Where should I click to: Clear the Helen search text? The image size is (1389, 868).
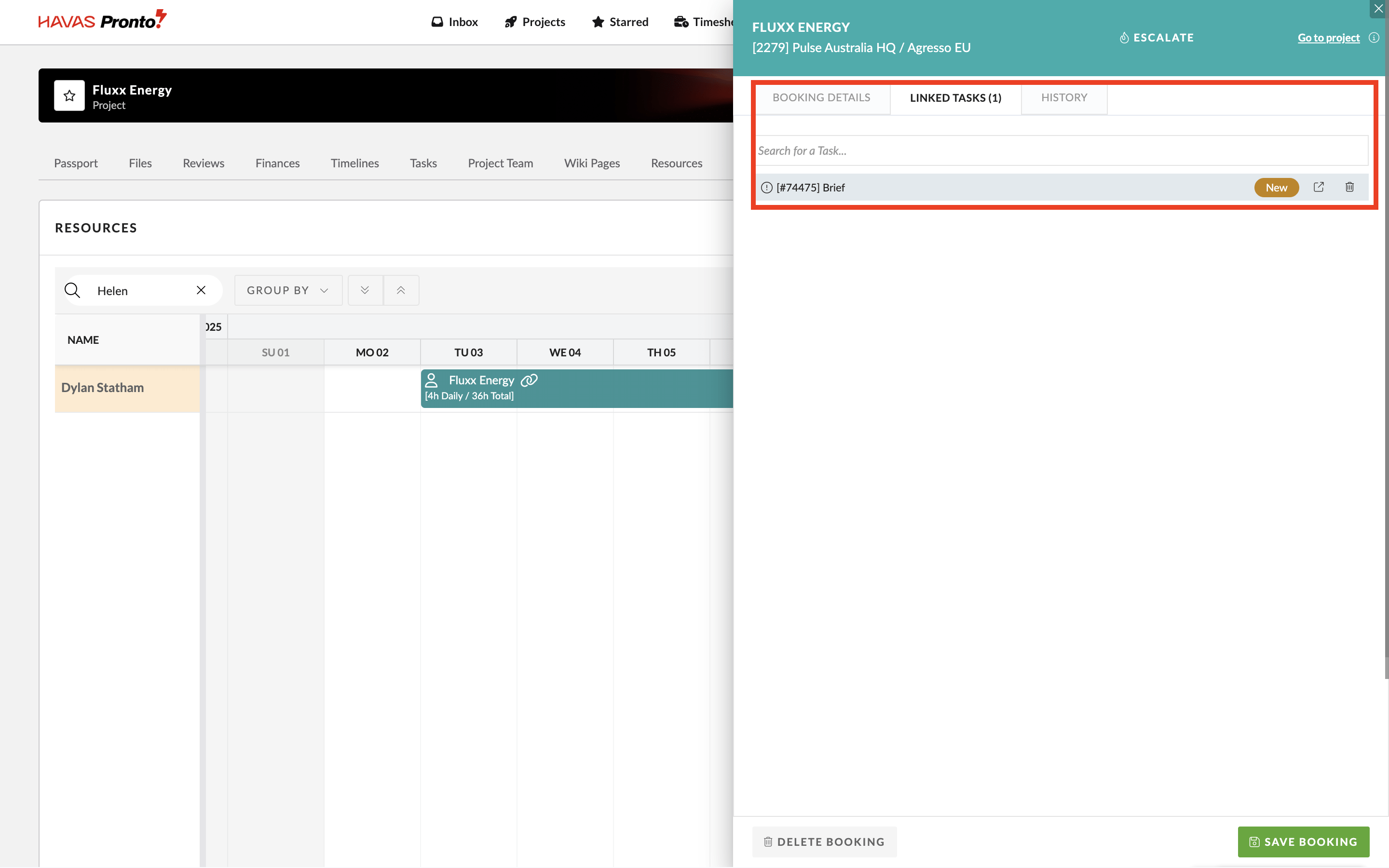201,290
